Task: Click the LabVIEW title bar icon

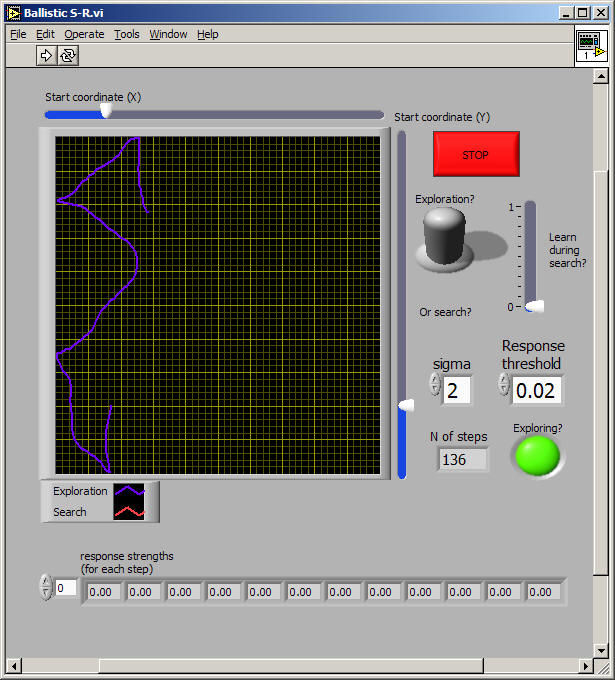Action: (x=13, y=13)
